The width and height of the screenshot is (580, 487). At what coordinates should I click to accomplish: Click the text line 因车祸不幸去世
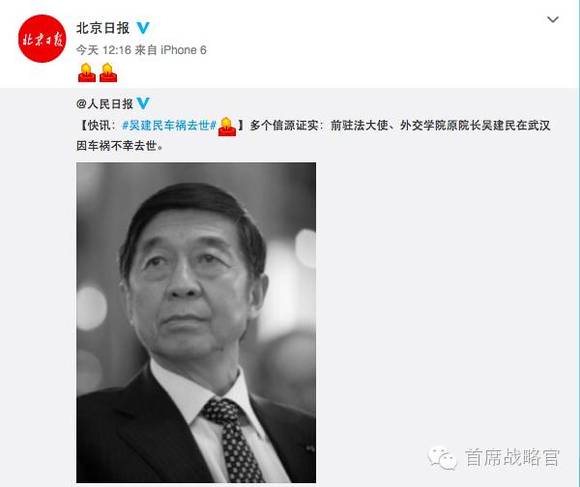[119, 146]
